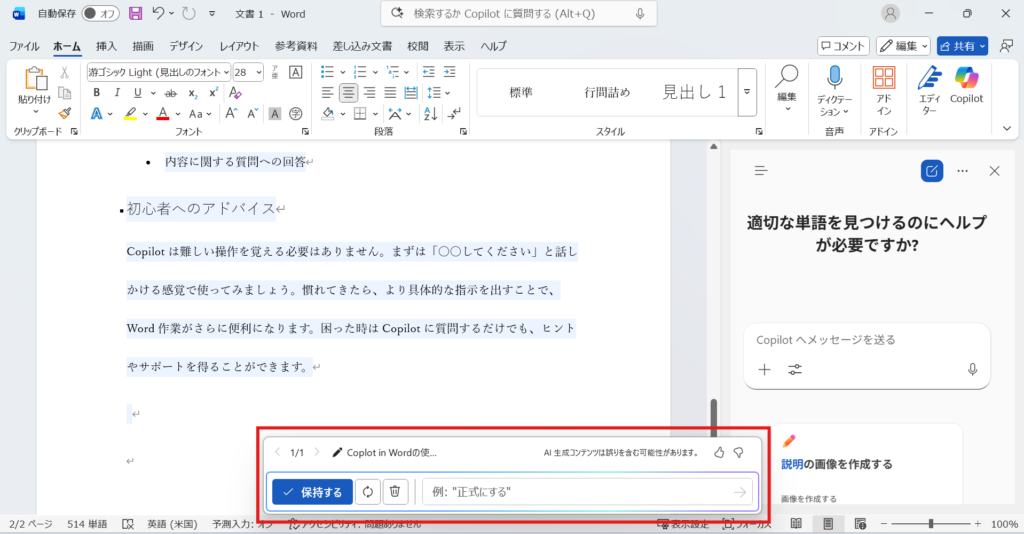Click the 保持する (Keep) button
Screen dimensions: 1024x534
(x=311, y=491)
